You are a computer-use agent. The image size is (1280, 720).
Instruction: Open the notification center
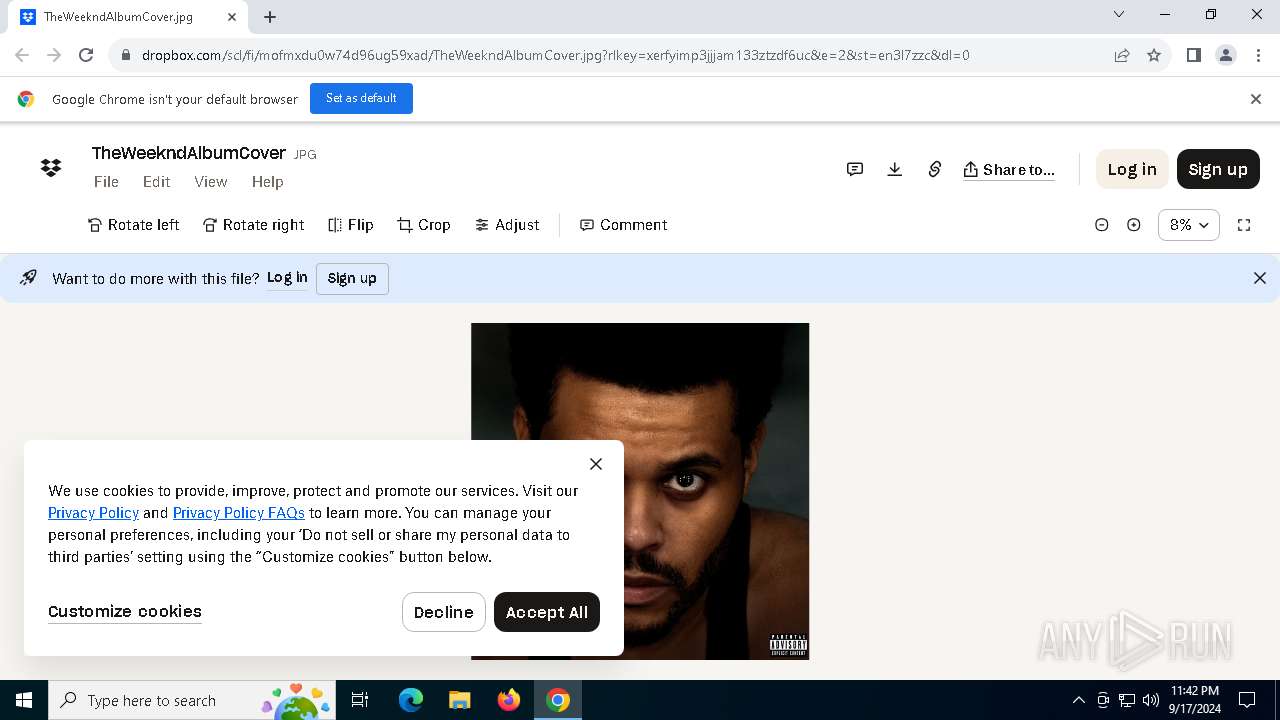(1247, 700)
